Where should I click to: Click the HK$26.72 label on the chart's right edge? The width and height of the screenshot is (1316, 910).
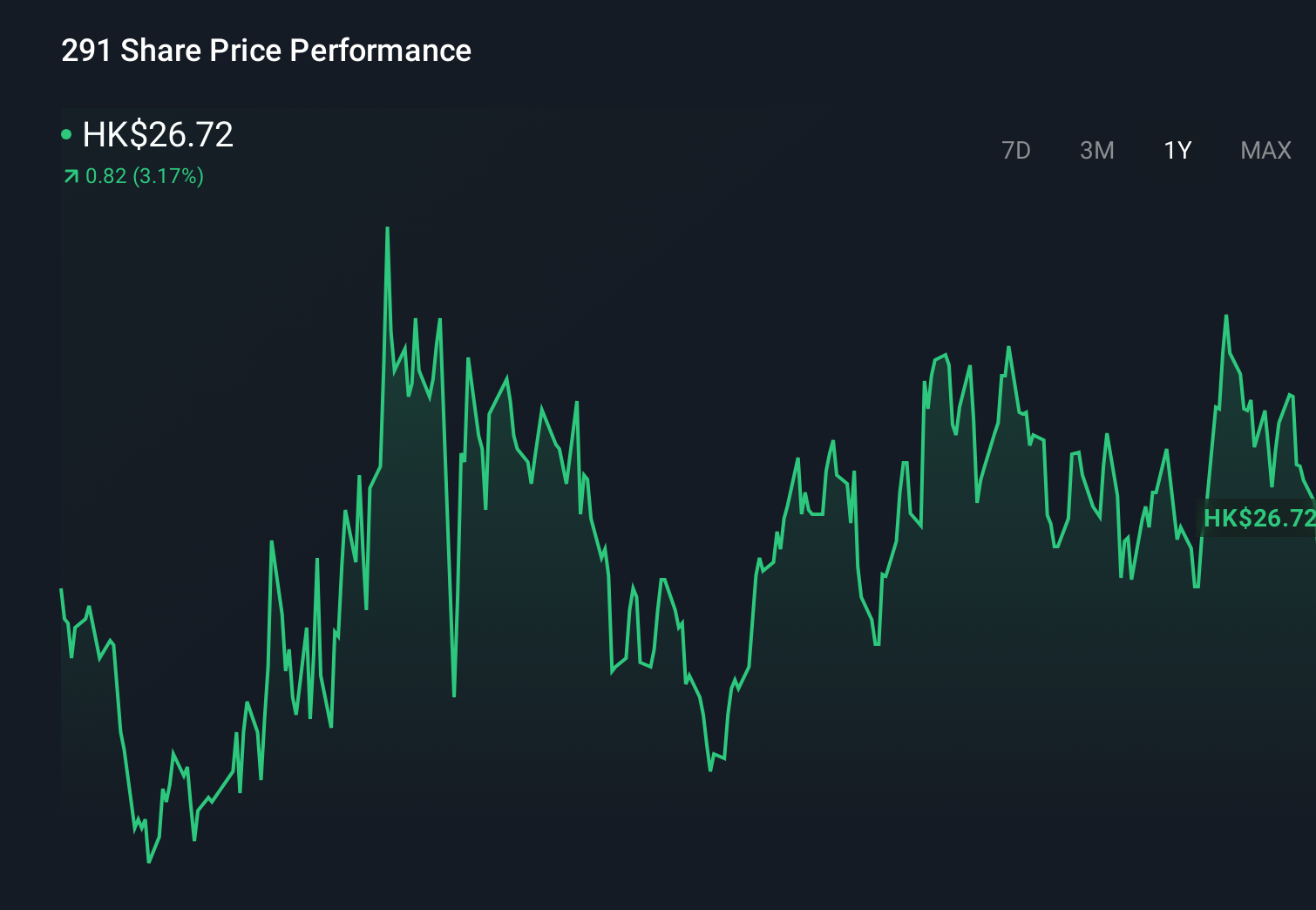coord(1258,517)
